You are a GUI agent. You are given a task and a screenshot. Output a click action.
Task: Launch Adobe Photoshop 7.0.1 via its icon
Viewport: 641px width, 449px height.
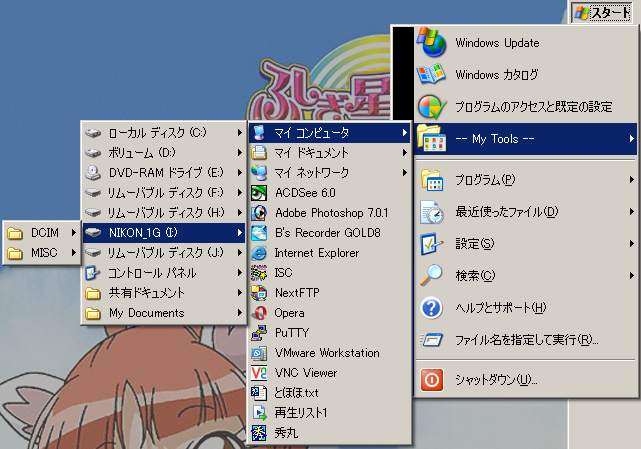pos(259,213)
